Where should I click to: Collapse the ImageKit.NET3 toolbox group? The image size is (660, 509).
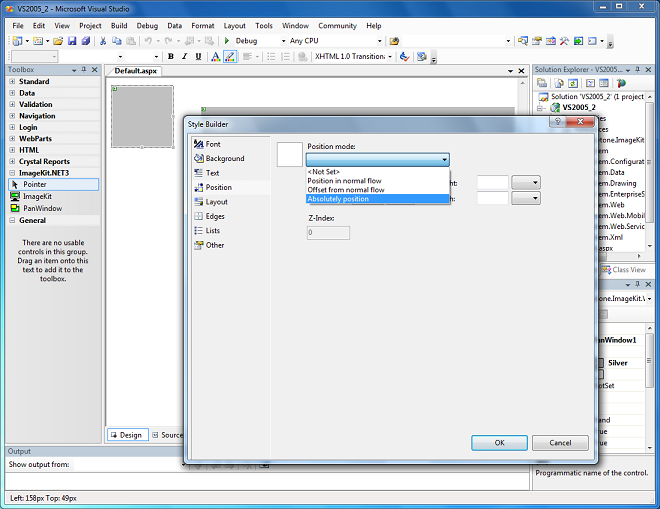[12, 173]
